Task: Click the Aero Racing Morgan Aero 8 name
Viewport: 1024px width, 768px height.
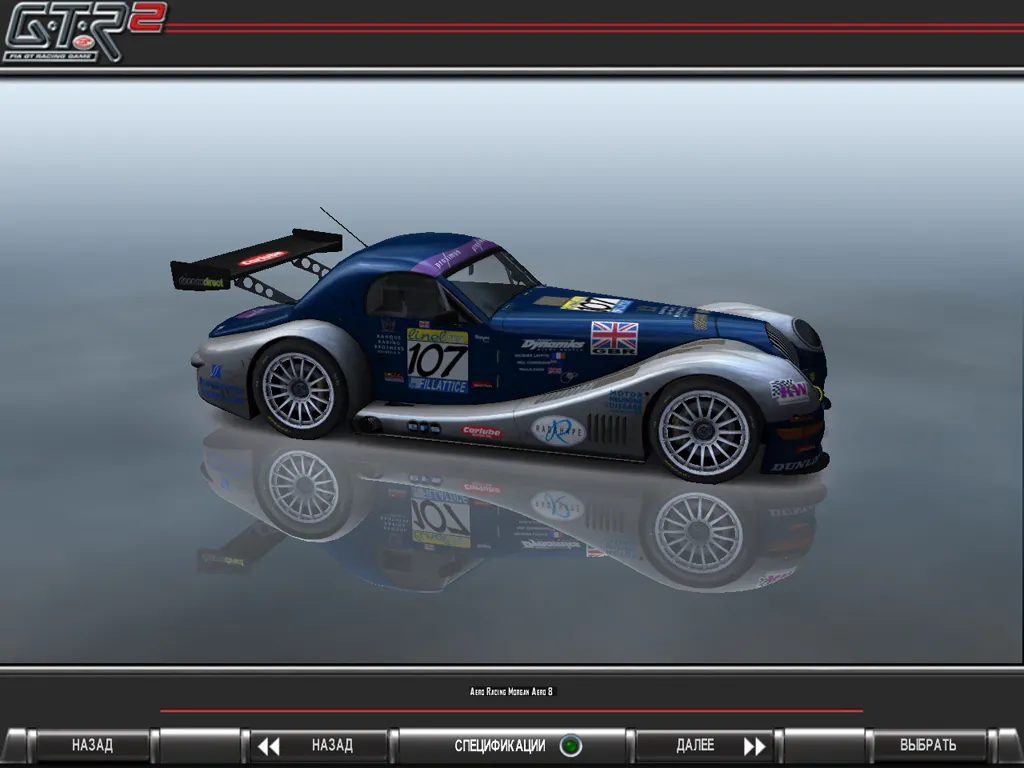Action: pos(511,692)
